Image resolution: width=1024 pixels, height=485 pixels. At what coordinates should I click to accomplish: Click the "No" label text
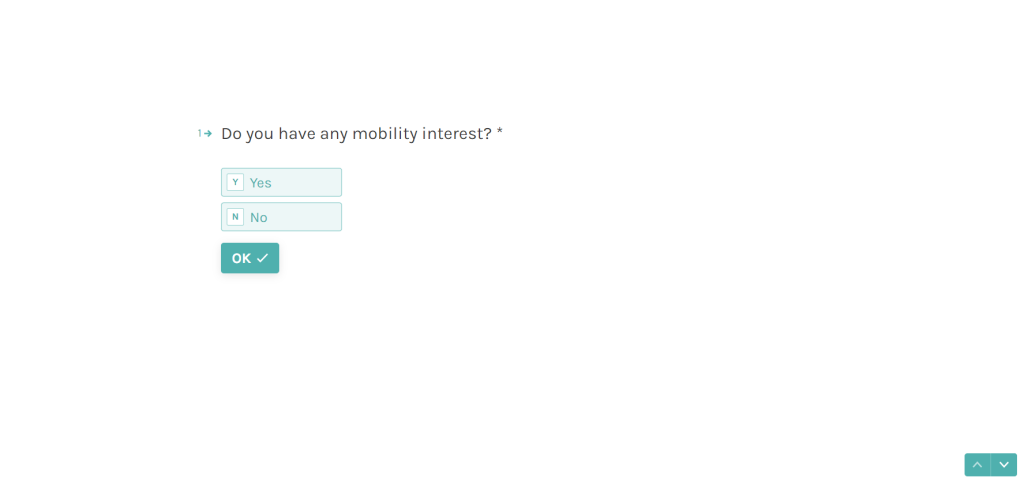click(259, 218)
